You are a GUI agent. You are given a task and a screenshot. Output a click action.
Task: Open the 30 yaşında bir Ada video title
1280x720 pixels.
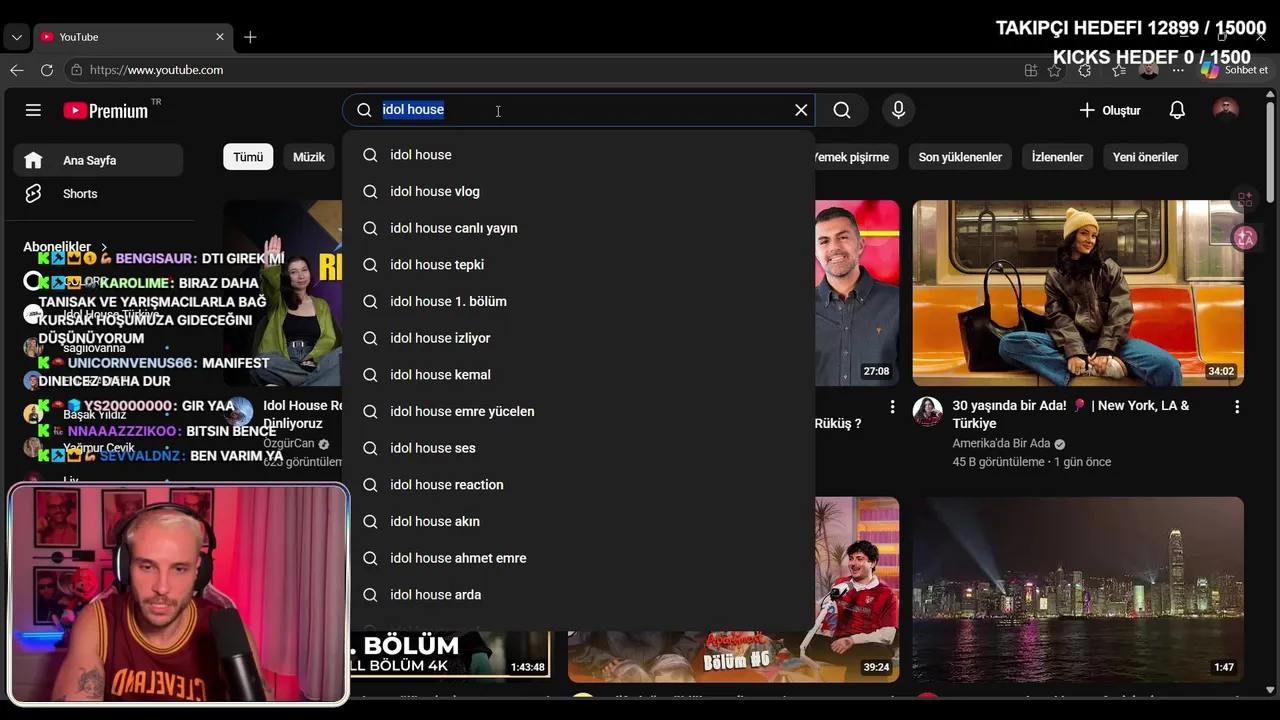point(1071,414)
